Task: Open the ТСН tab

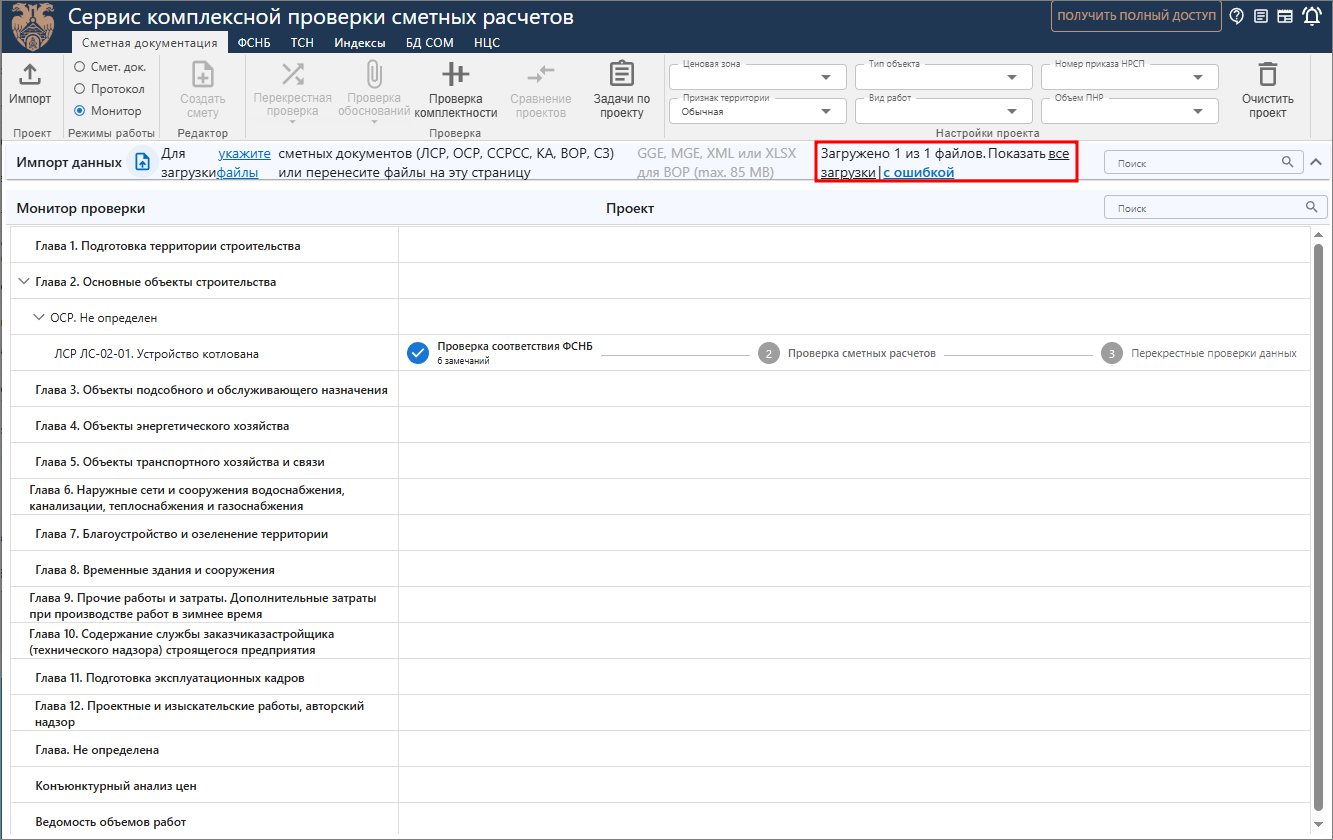Action: point(303,43)
